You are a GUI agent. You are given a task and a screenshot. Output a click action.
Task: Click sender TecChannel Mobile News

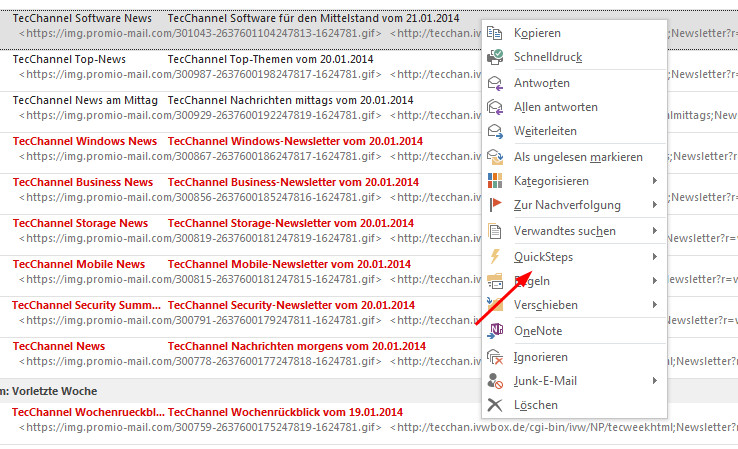click(79, 264)
